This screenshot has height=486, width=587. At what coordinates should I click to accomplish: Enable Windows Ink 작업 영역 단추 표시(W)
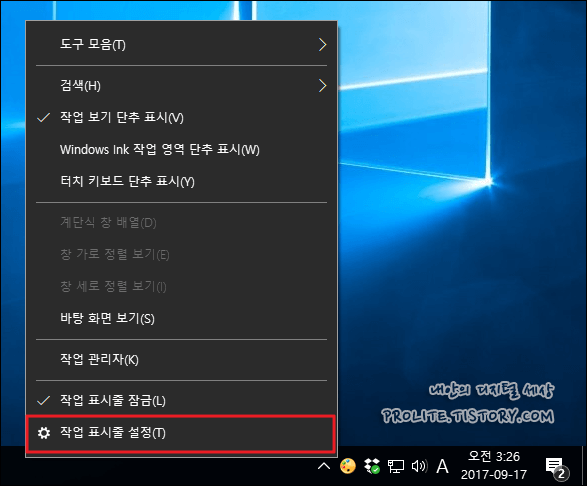tap(182, 149)
